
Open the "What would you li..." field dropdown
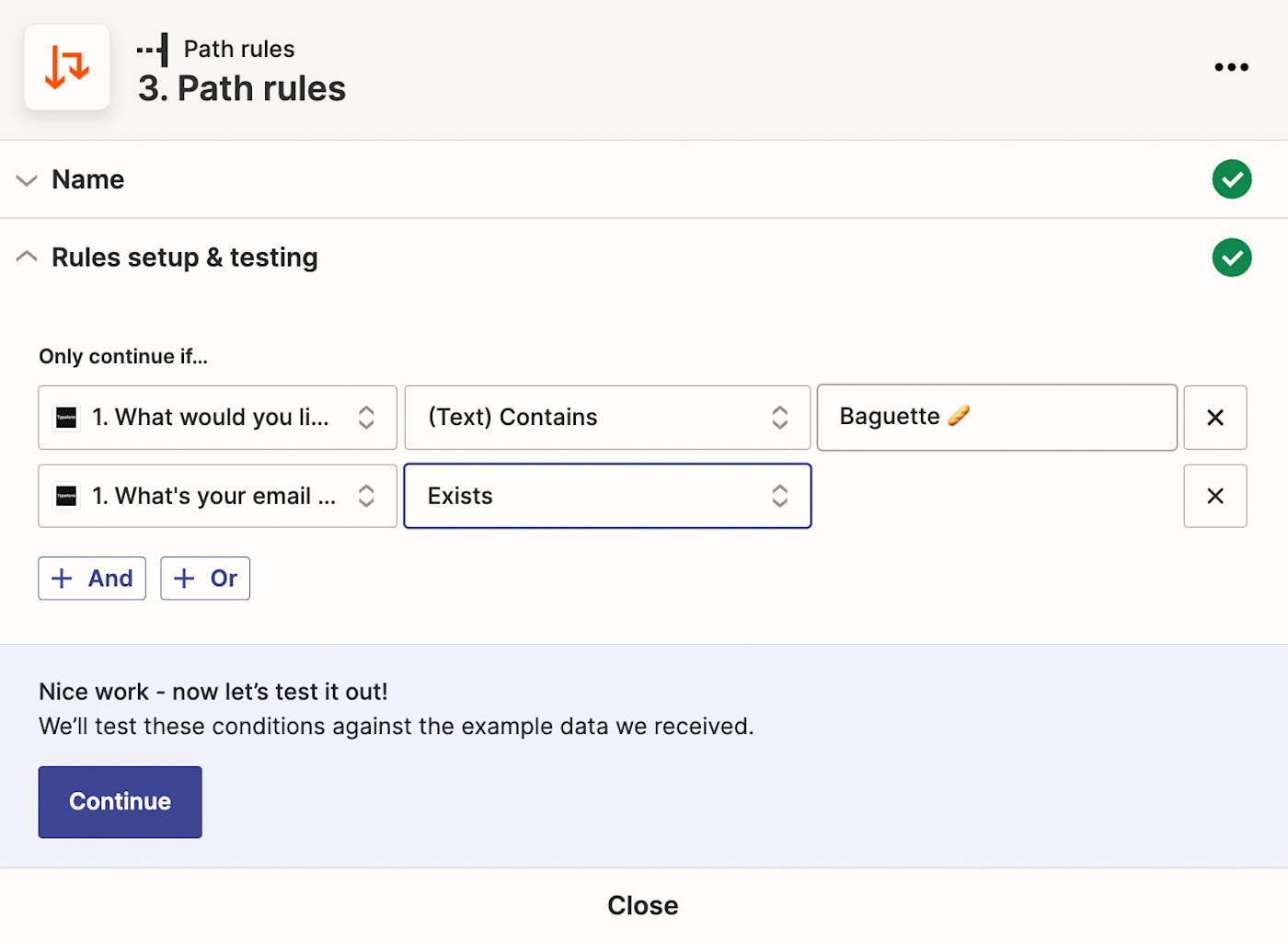[x=217, y=418]
